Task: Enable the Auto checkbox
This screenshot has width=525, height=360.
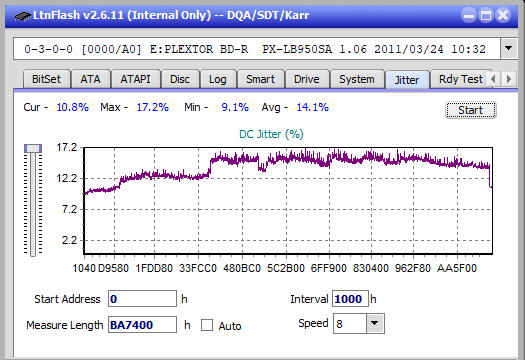Action: (x=207, y=325)
